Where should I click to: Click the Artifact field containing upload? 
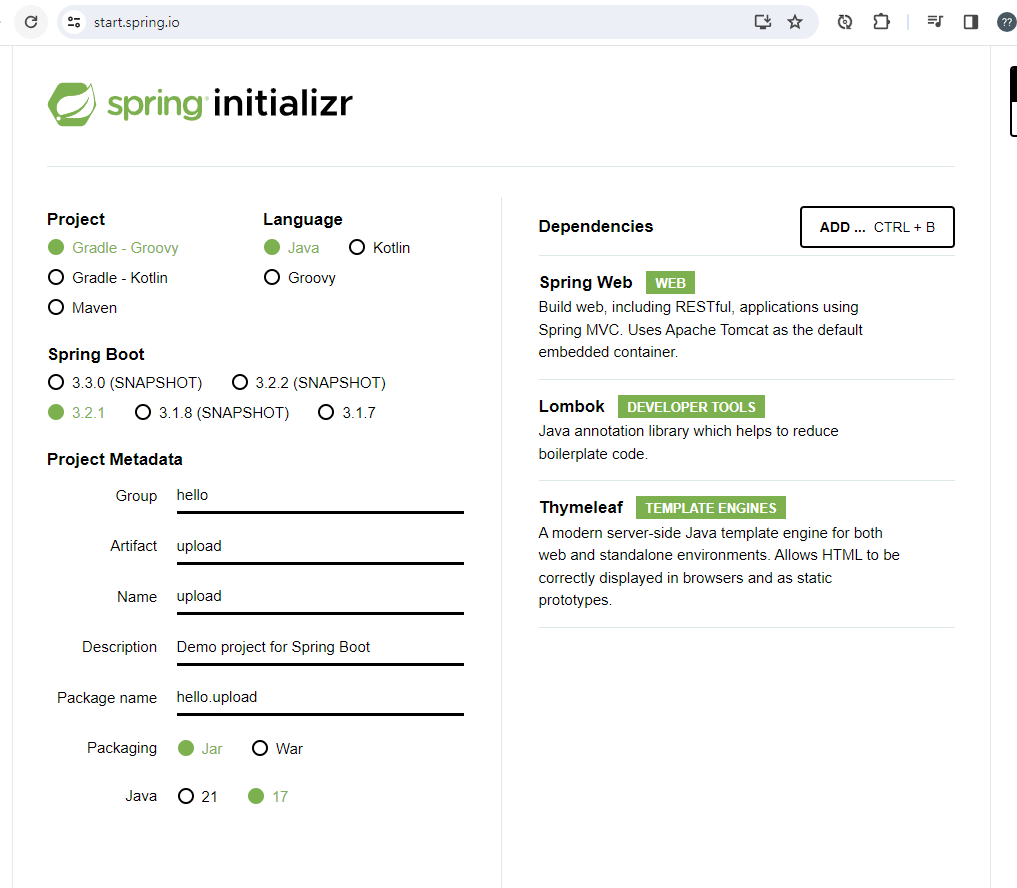point(320,547)
